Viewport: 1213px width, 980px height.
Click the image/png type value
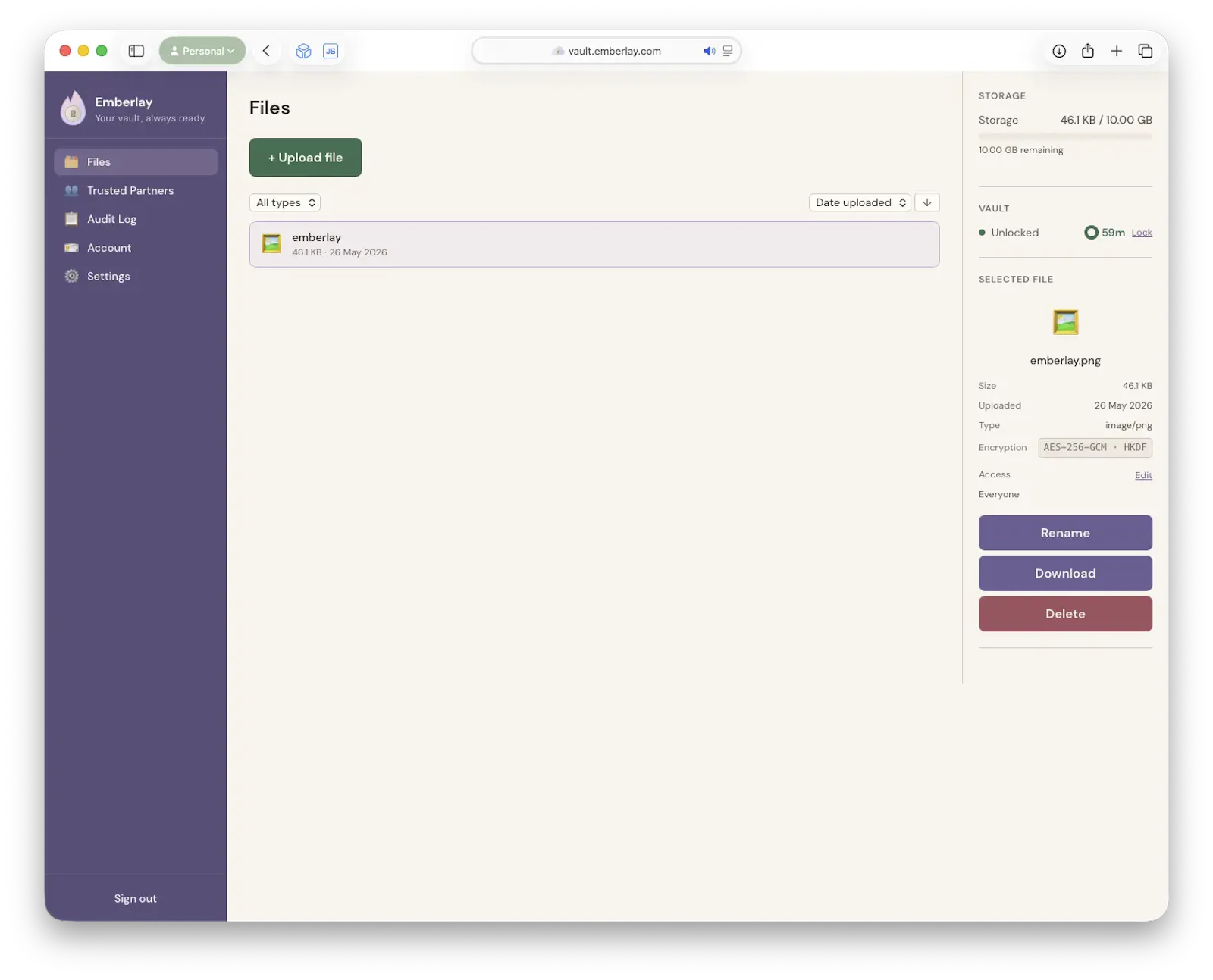point(1128,425)
